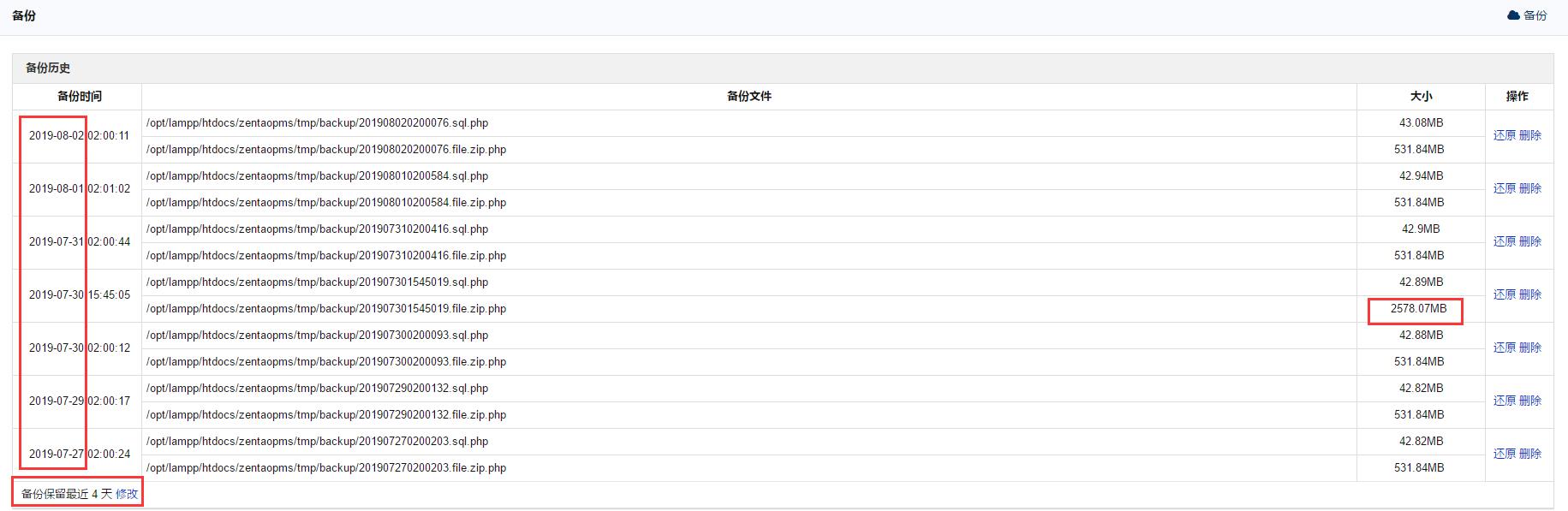The height and width of the screenshot is (511, 1568).
Task: Restore the 2019-08-01 02:01:02 backup
Action: 1504,188
